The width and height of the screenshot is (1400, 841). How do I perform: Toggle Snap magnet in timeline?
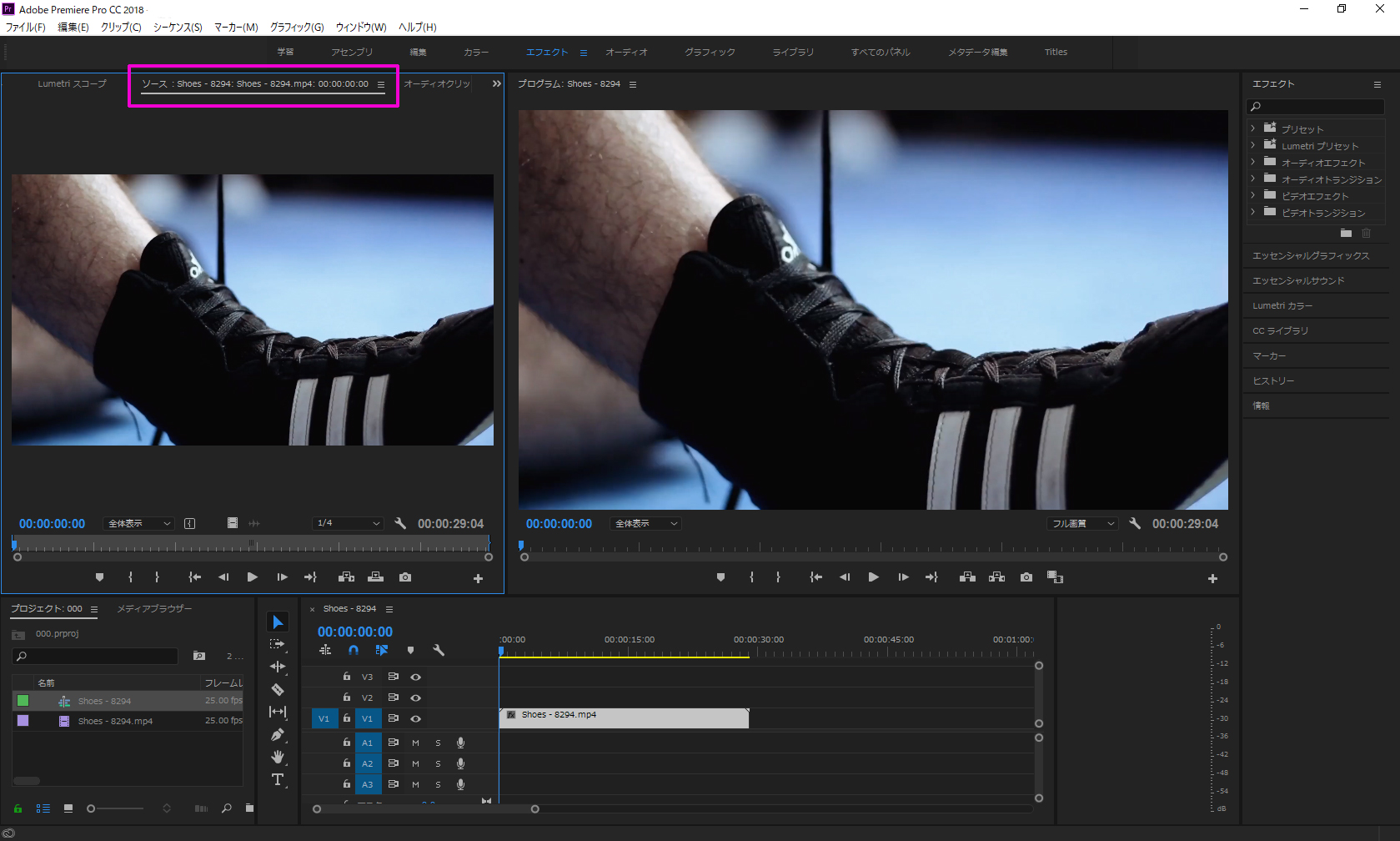click(x=354, y=650)
